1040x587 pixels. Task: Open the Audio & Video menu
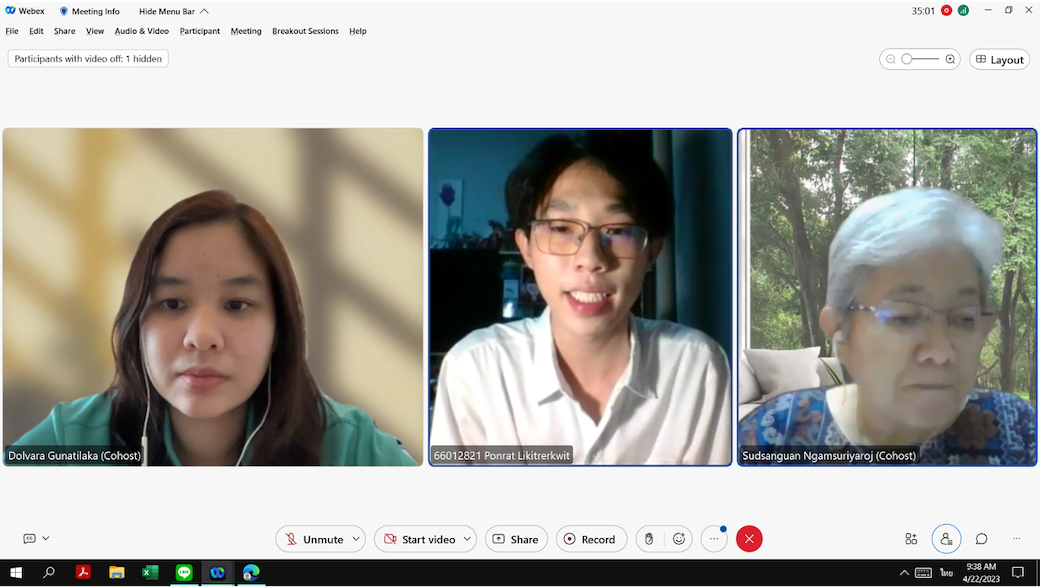click(x=141, y=31)
